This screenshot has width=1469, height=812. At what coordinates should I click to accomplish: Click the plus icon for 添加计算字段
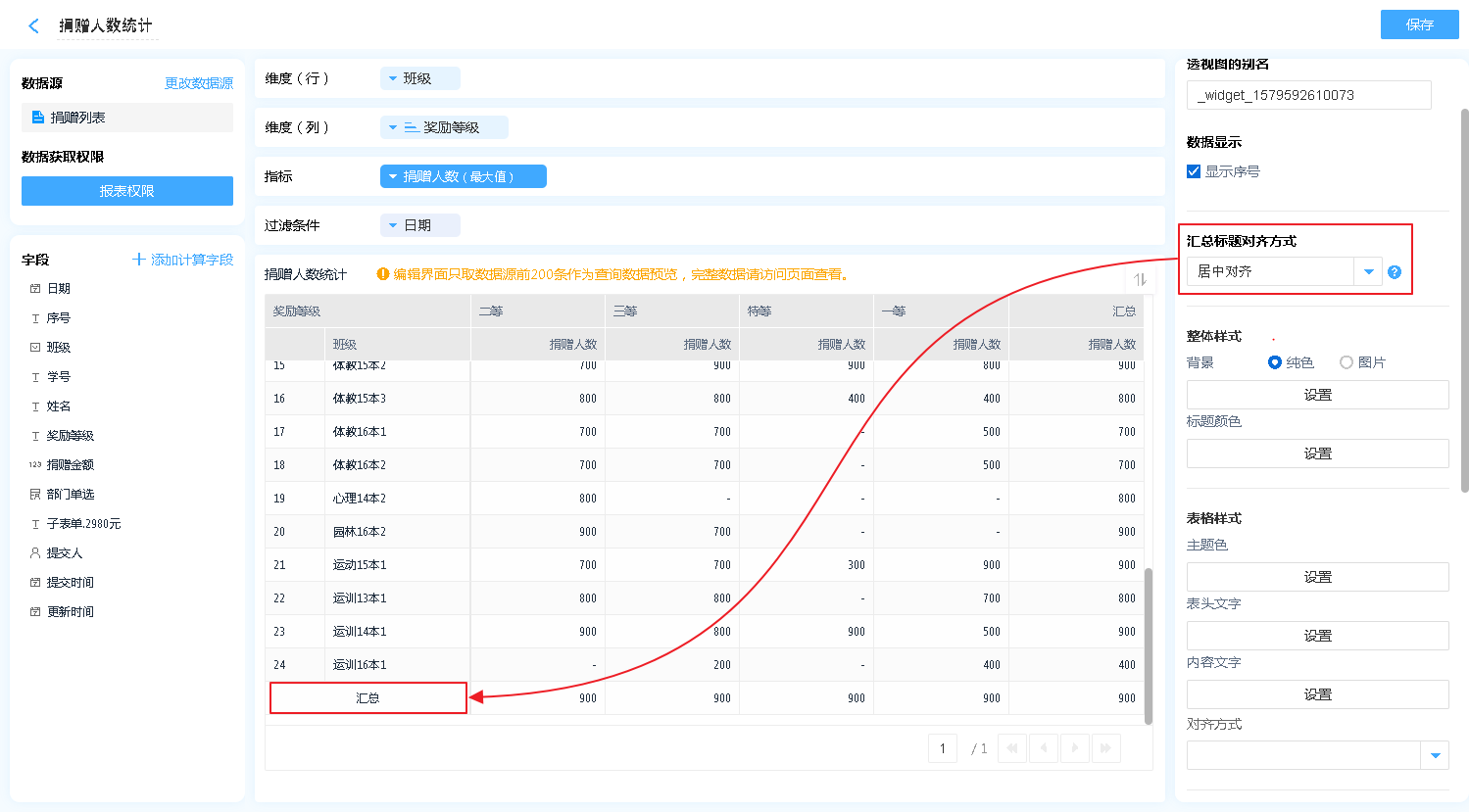click(x=139, y=260)
